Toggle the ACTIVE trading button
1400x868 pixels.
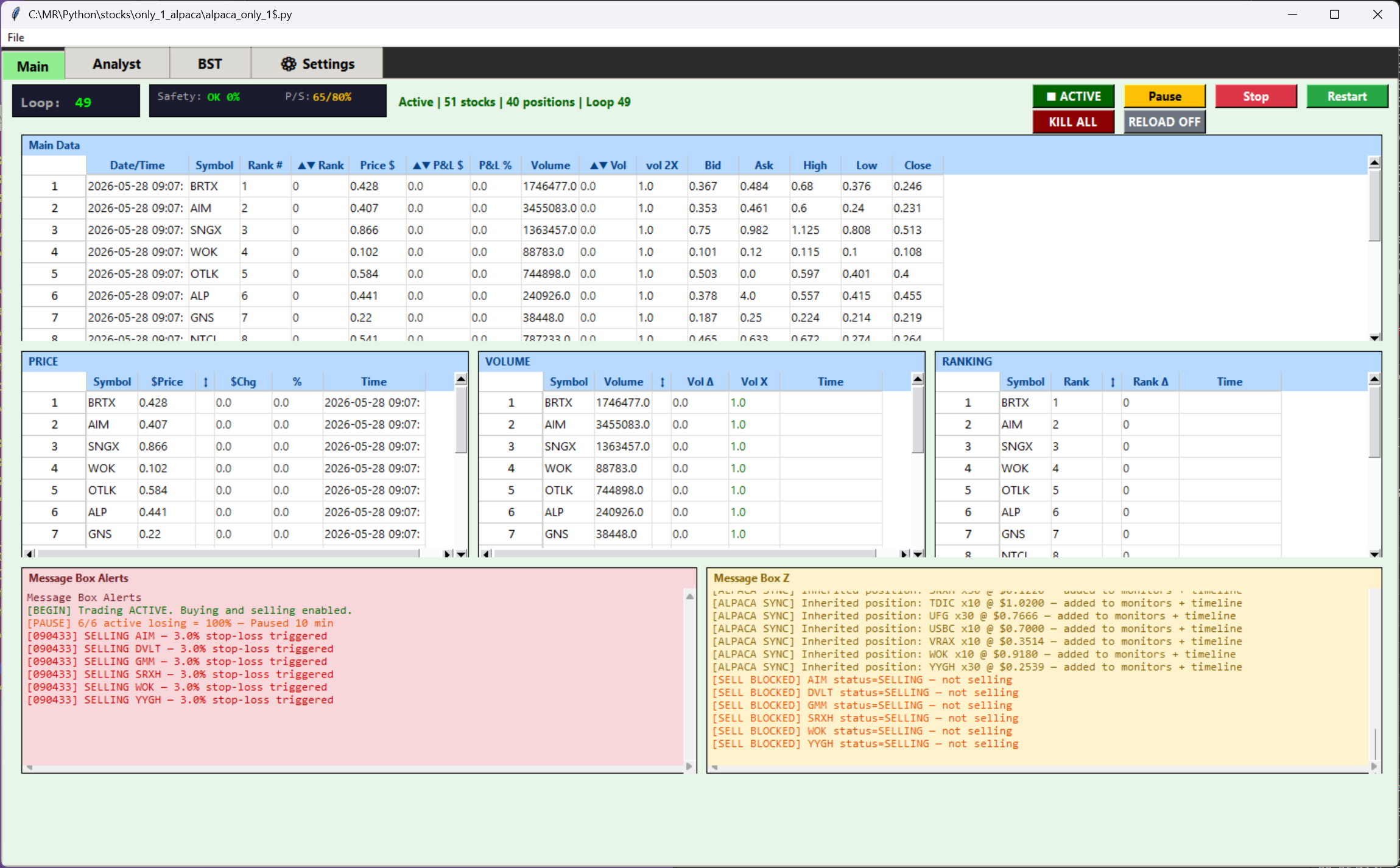point(1073,96)
